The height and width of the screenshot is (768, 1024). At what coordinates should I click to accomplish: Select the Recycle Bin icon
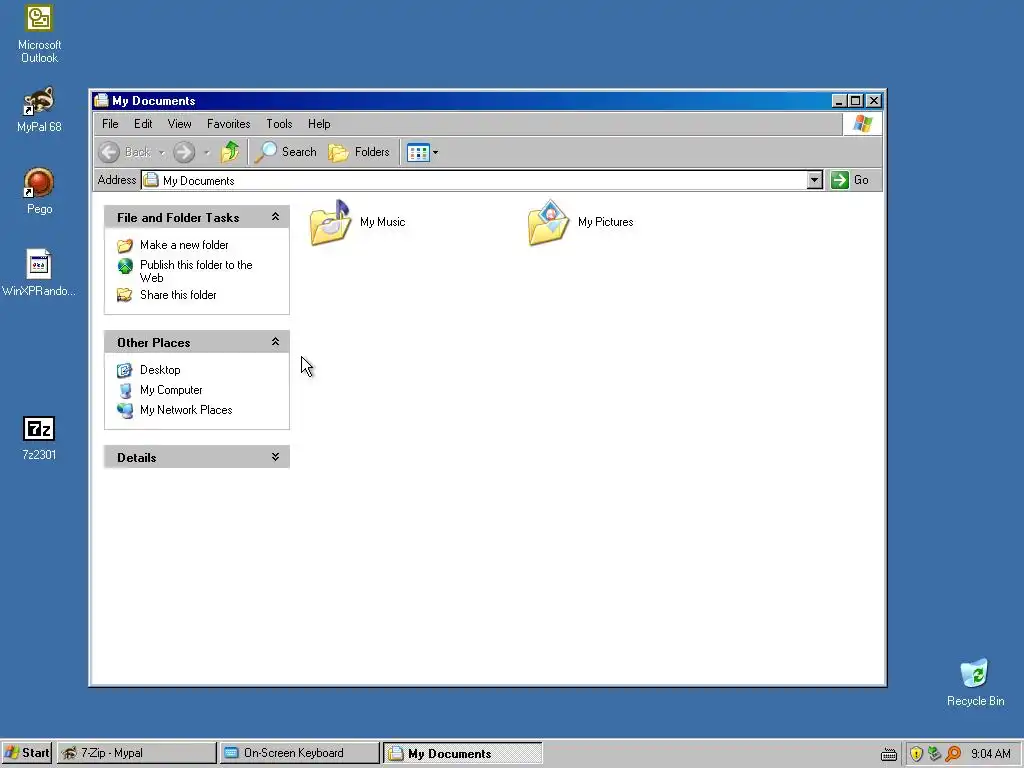pos(975,682)
